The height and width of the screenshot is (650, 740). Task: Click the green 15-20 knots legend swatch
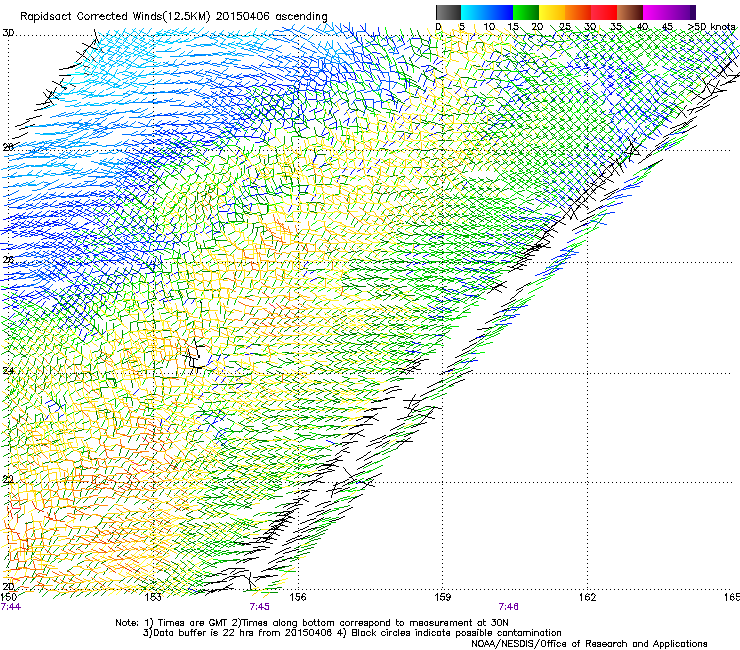tap(526, 12)
